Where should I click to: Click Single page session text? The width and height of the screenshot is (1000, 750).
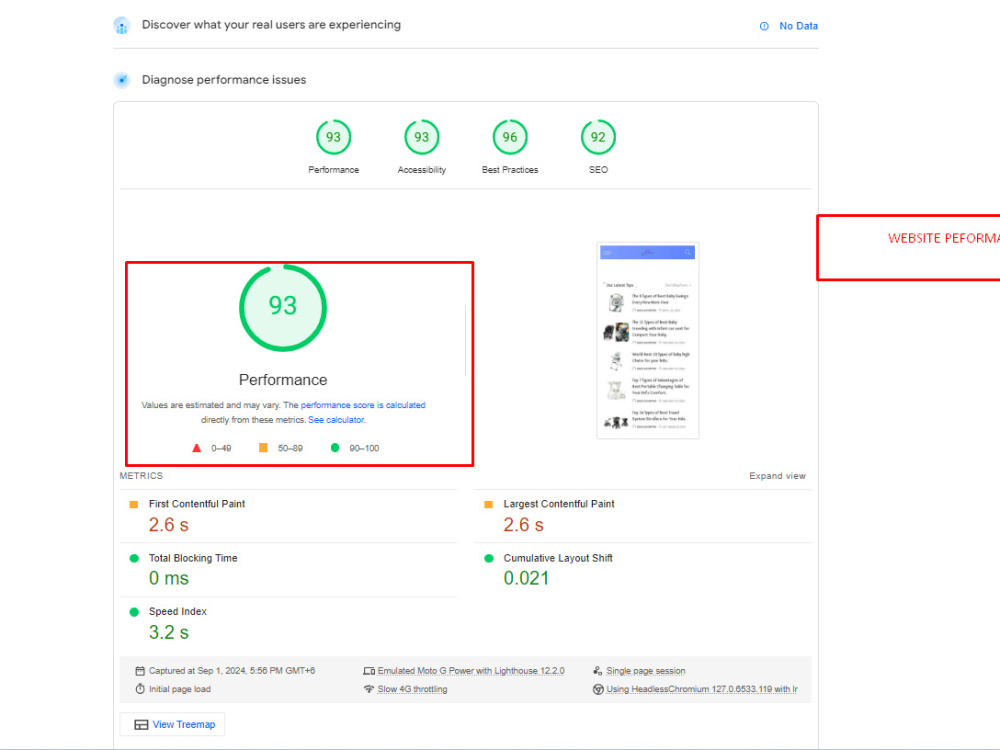click(645, 671)
